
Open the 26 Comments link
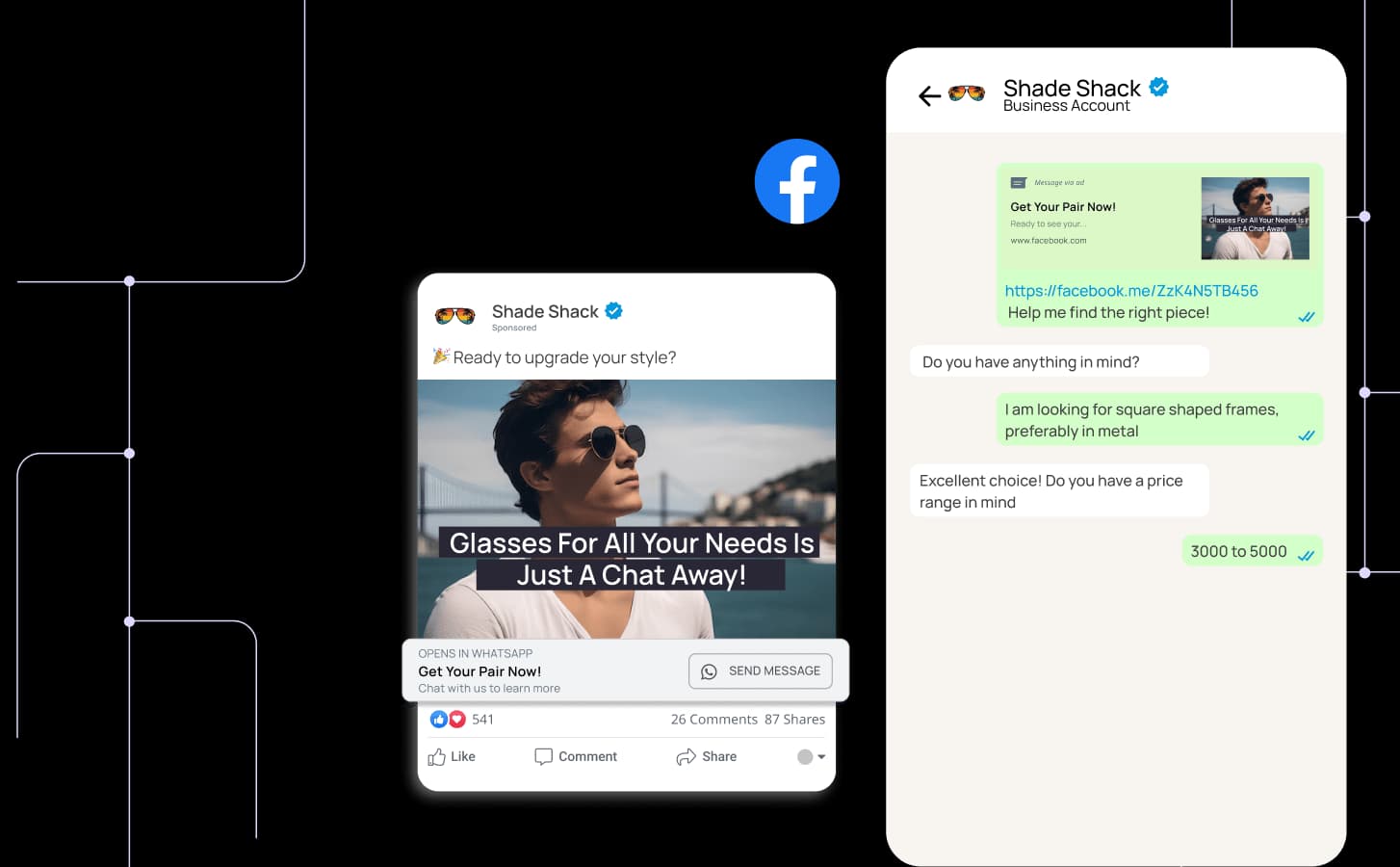tap(713, 719)
